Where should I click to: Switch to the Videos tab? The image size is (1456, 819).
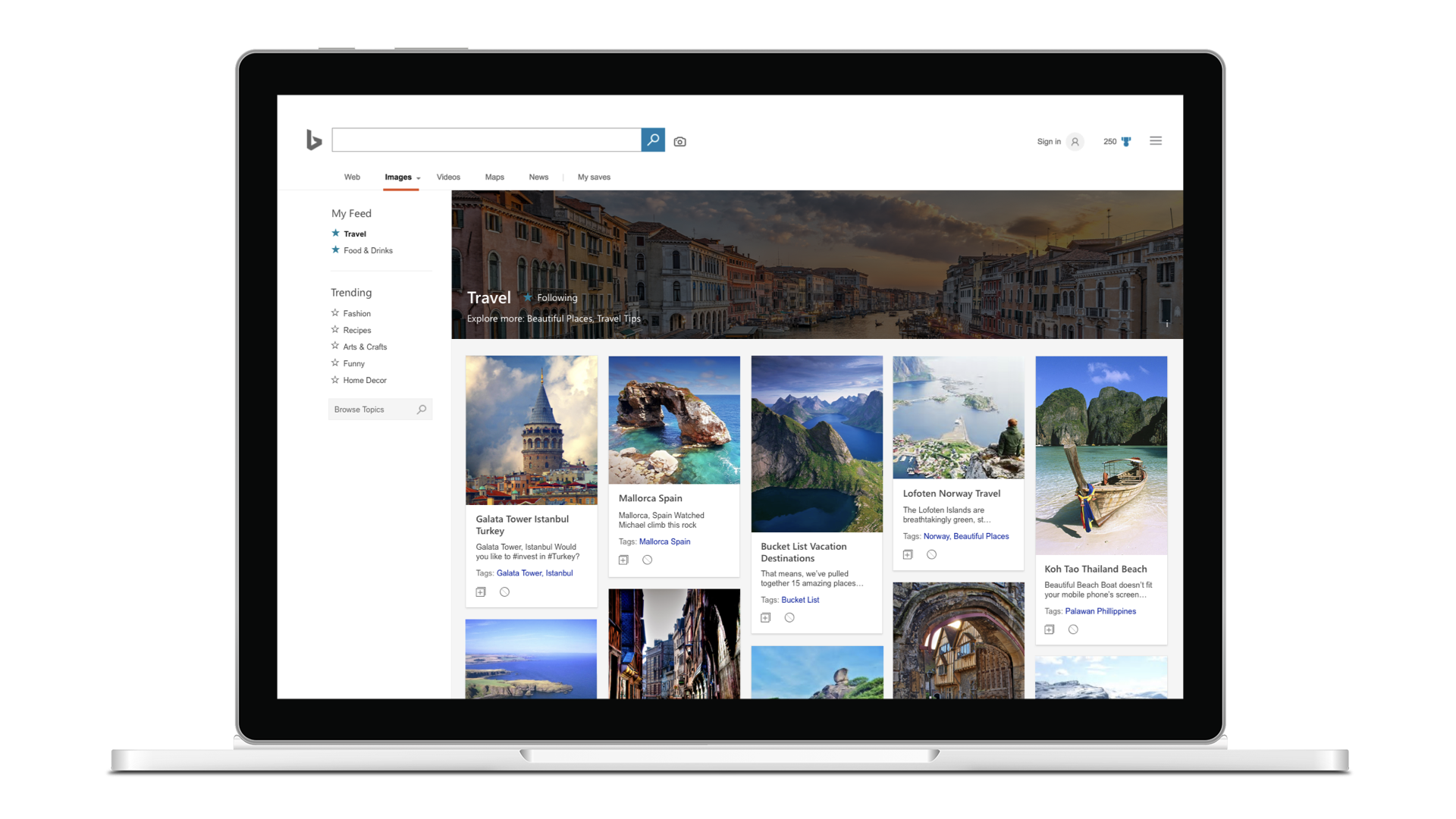point(448,177)
